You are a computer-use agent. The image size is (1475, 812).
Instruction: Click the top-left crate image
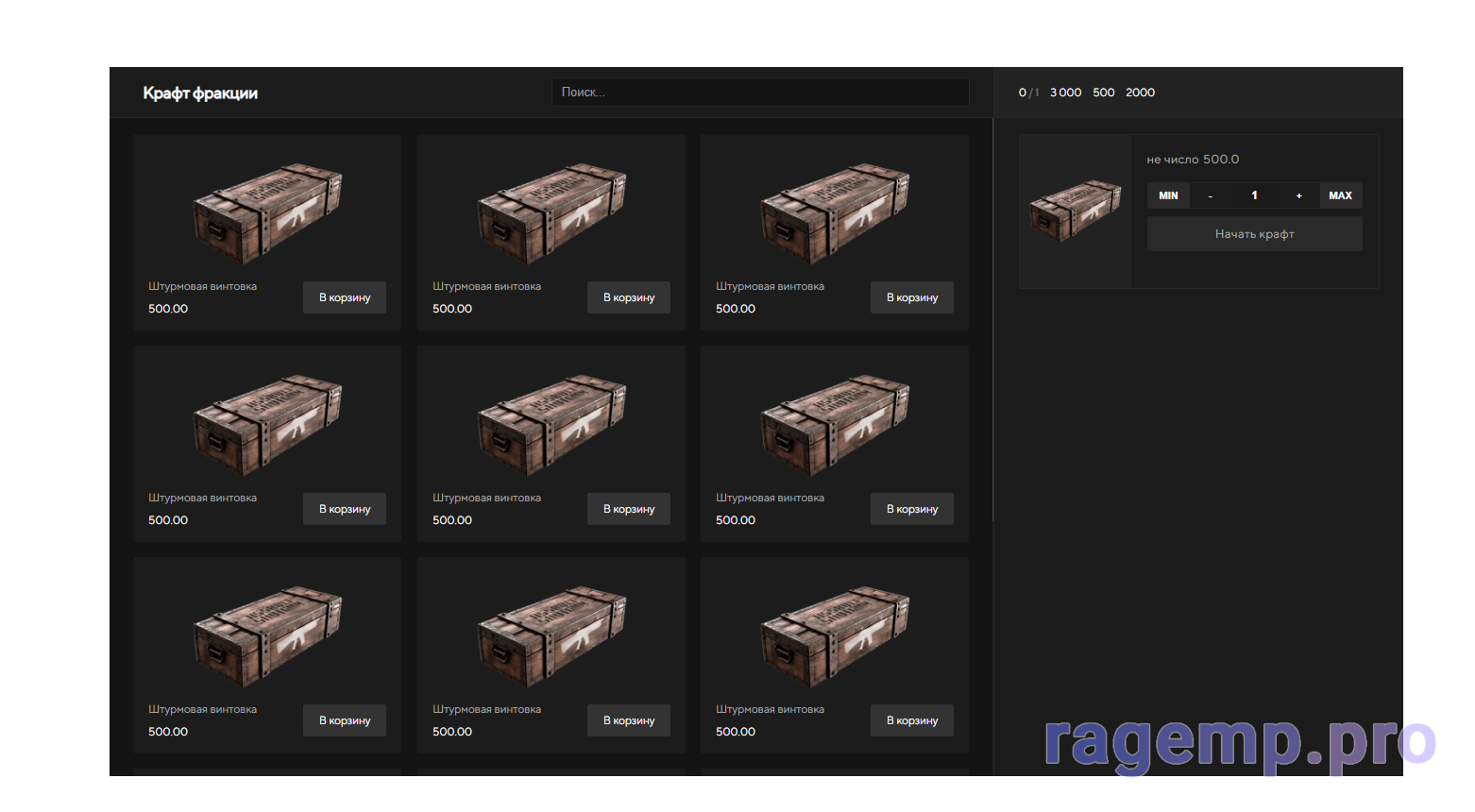click(267, 211)
